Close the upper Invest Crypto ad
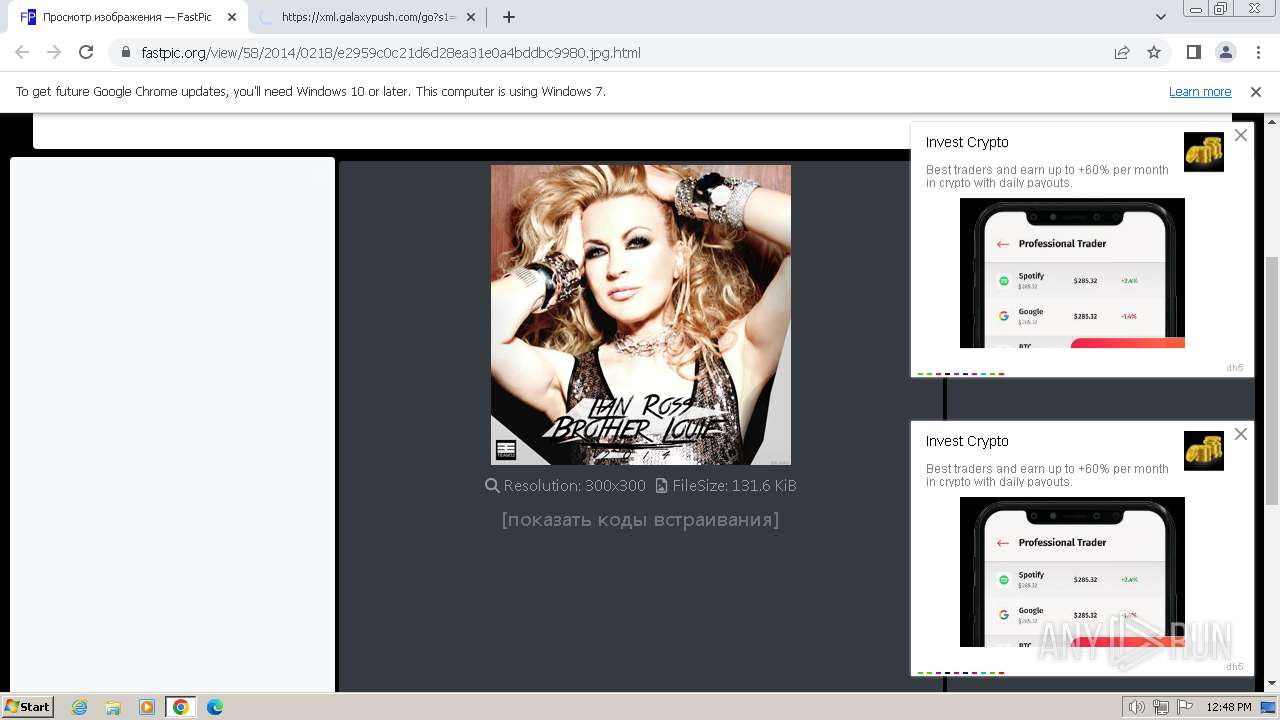 [x=1241, y=135]
